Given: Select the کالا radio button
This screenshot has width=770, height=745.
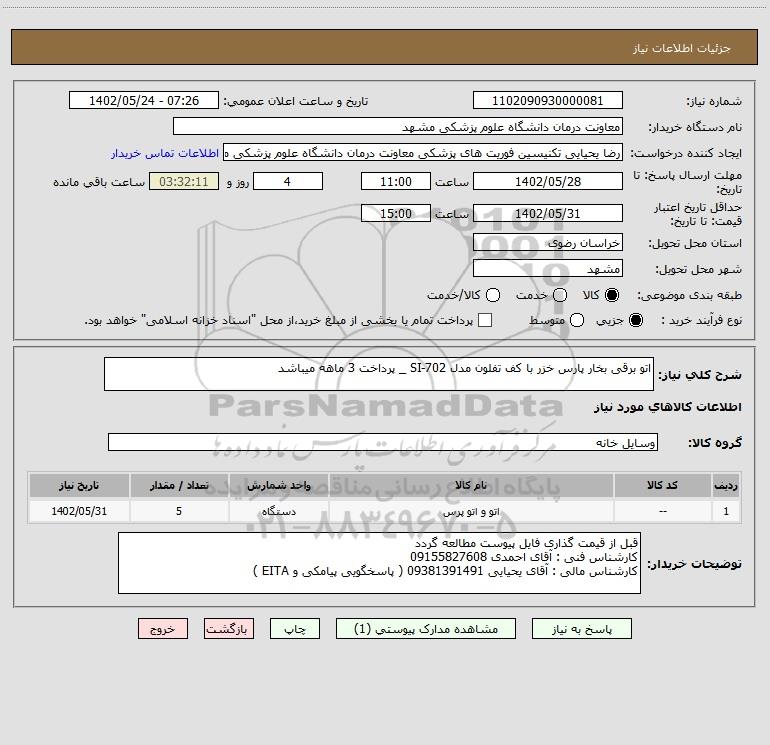Looking at the screenshot, I should tap(612, 295).
